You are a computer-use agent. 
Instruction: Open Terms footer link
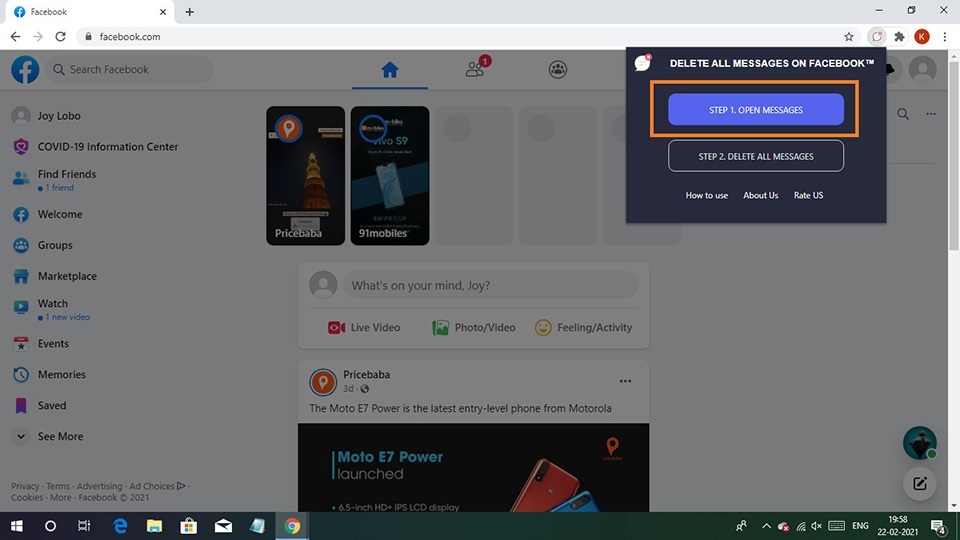point(58,486)
